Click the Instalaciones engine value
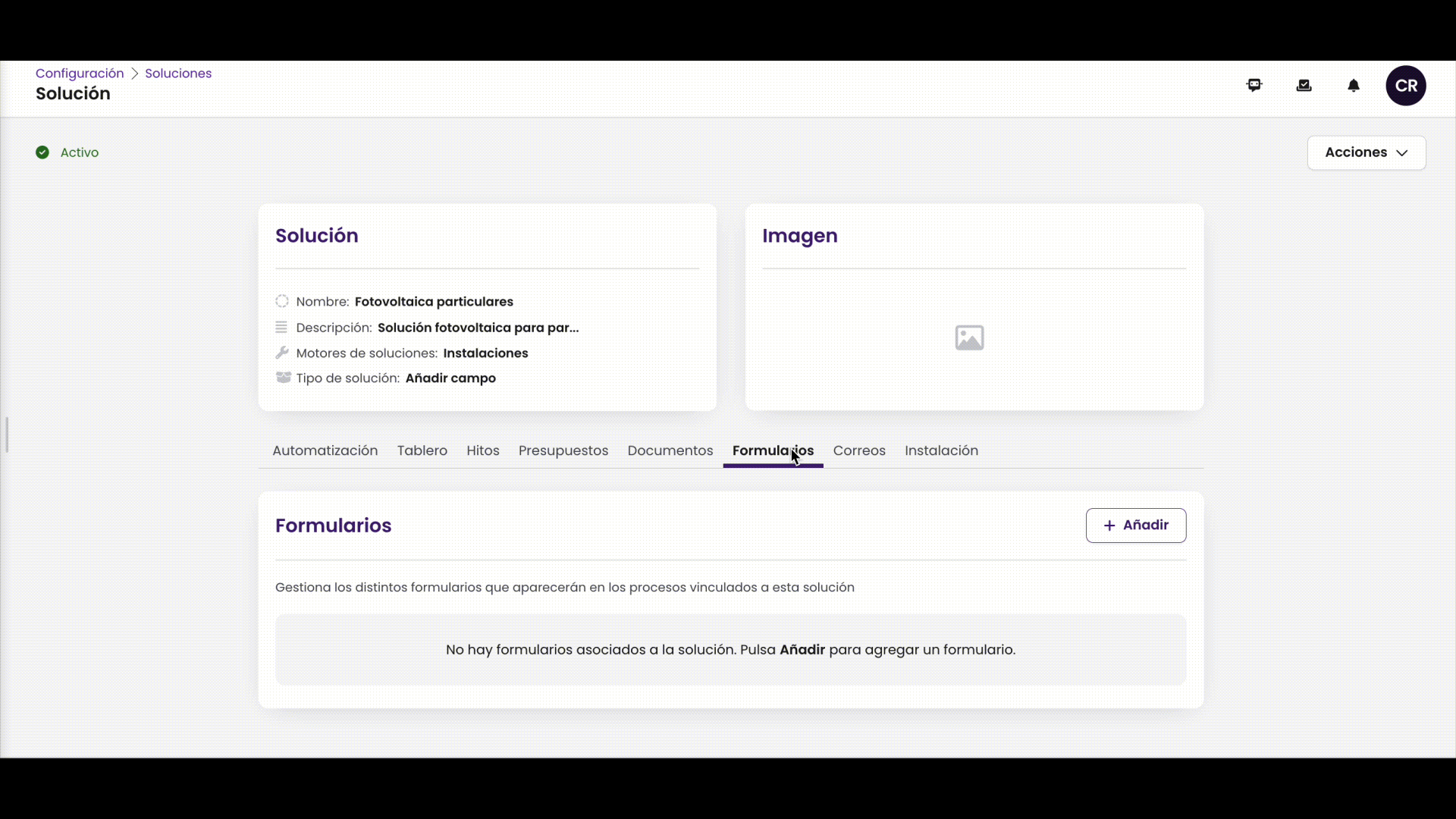Image resolution: width=1456 pixels, height=819 pixels. click(485, 353)
